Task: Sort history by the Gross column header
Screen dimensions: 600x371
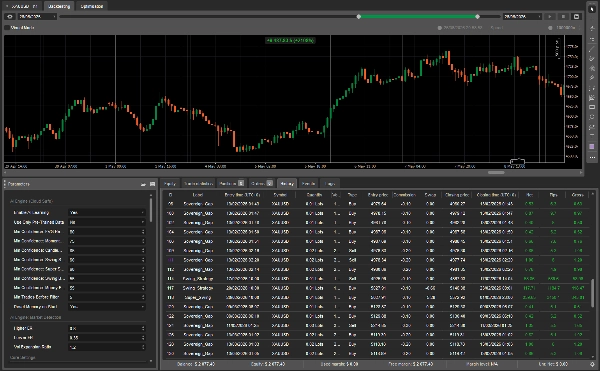Action: pyautogui.click(x=577, y=195)
